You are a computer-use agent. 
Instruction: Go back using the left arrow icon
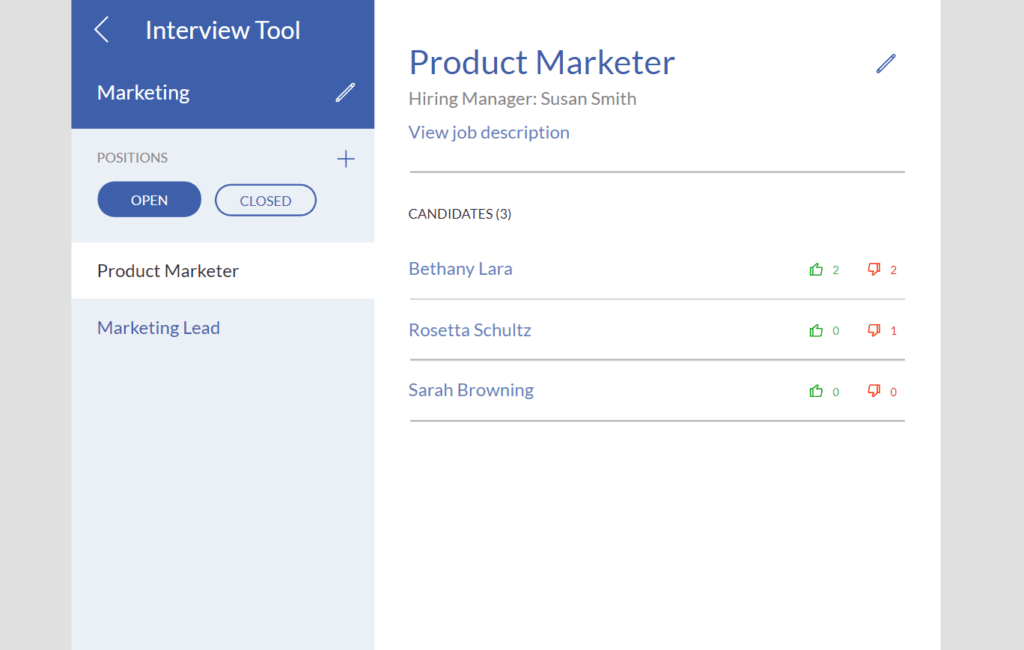pos(102,30)
